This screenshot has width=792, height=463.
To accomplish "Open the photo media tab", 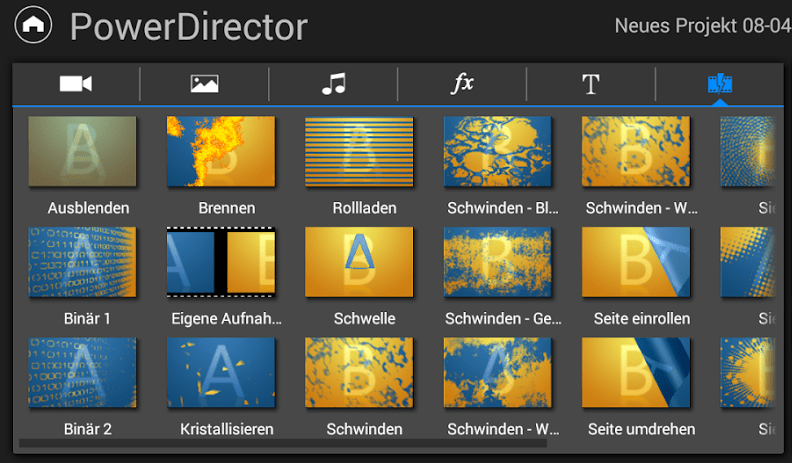I will point(205,84).
